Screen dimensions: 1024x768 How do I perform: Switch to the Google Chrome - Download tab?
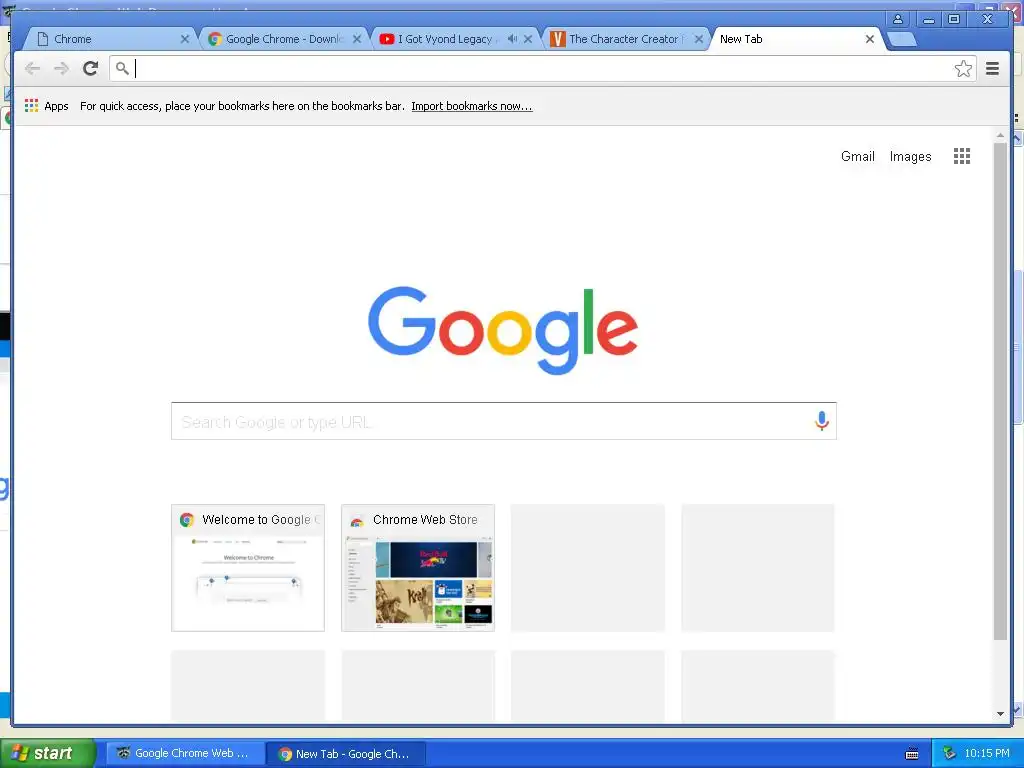point(282,39)
